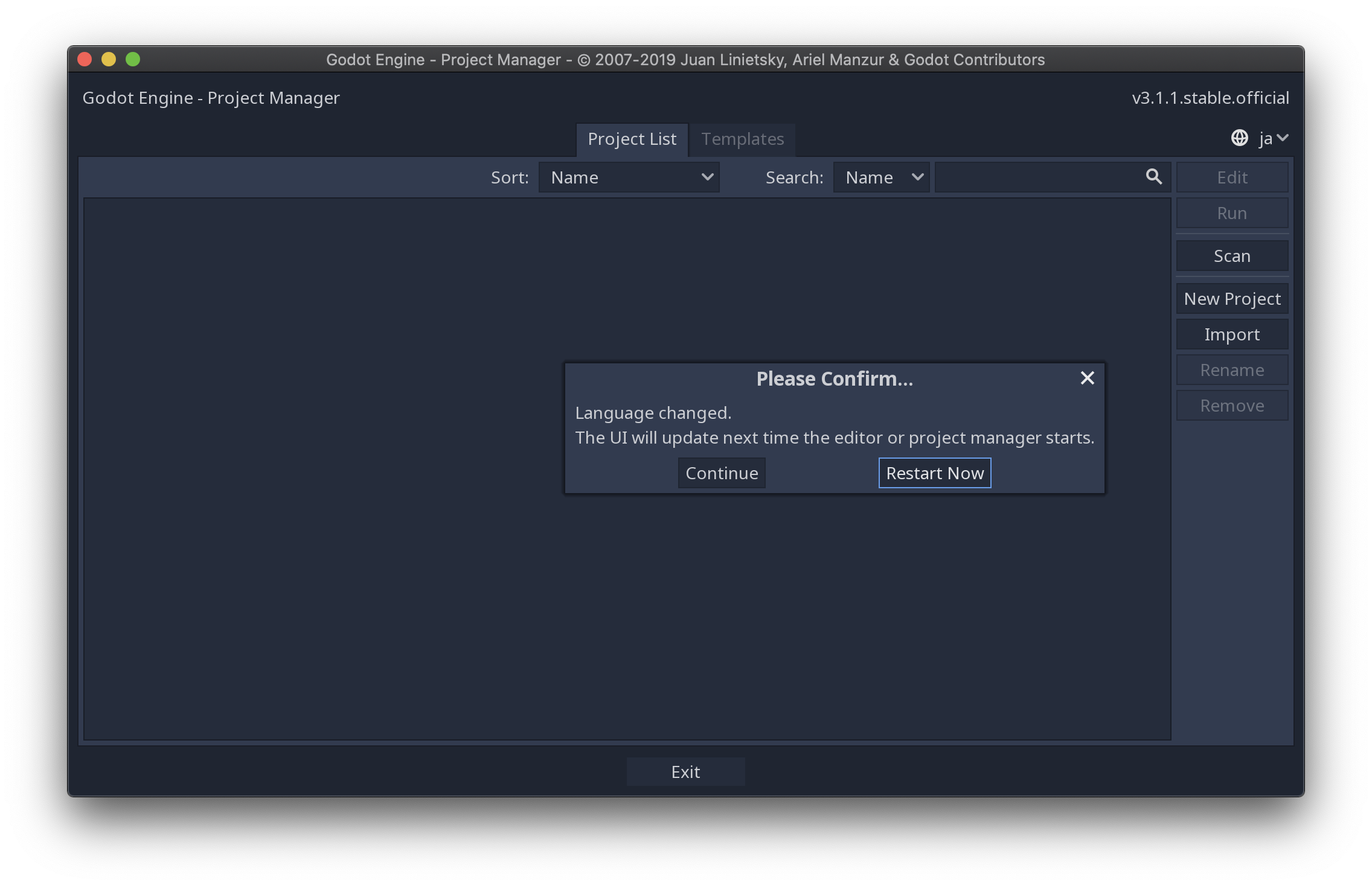Maximize window with the green button

133,59
